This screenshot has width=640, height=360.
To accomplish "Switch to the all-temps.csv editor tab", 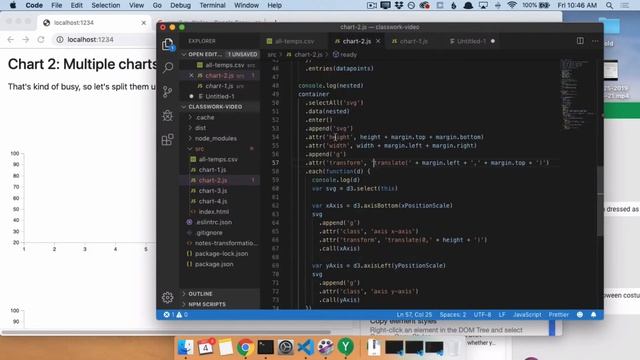I will click(x=293, y=41).
